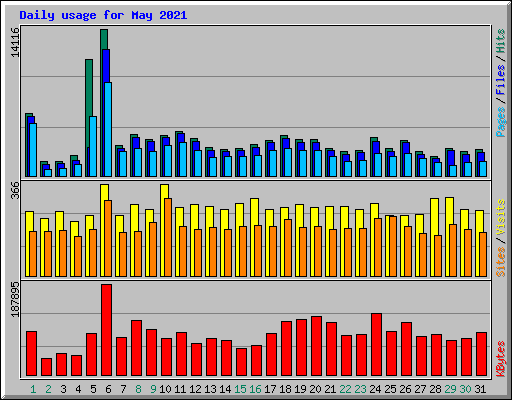Click the orange Sites bar for day 25
The width and height of the screenshot is (512, 400).
pos(393,246)
